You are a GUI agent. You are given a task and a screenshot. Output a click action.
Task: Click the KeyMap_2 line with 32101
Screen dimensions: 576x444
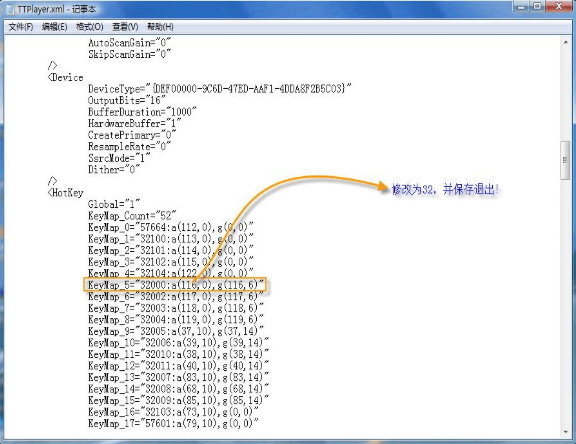tap(170, 250)
